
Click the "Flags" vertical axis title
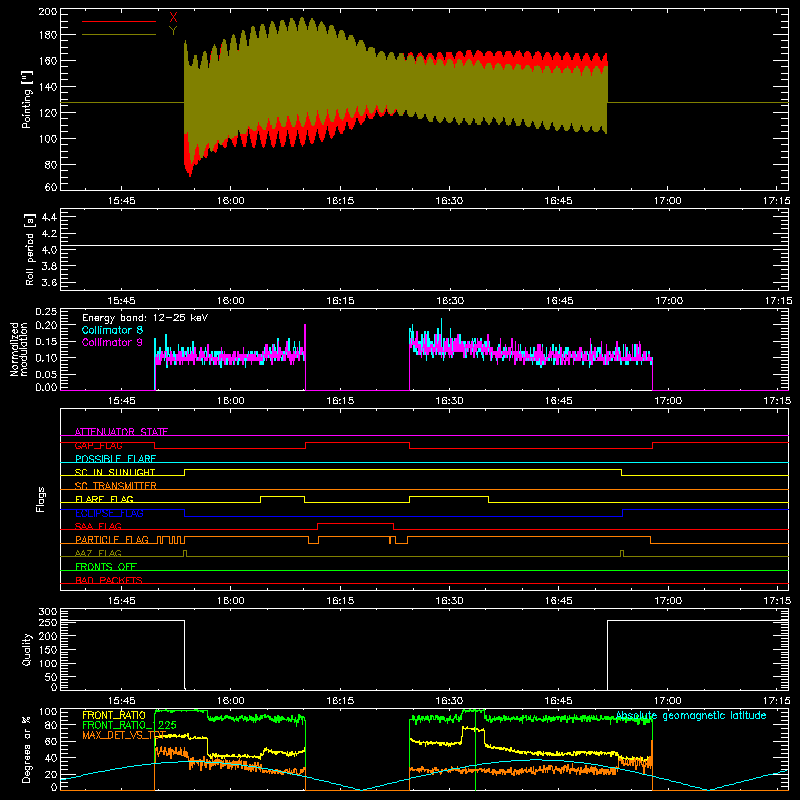click(40, 499)
